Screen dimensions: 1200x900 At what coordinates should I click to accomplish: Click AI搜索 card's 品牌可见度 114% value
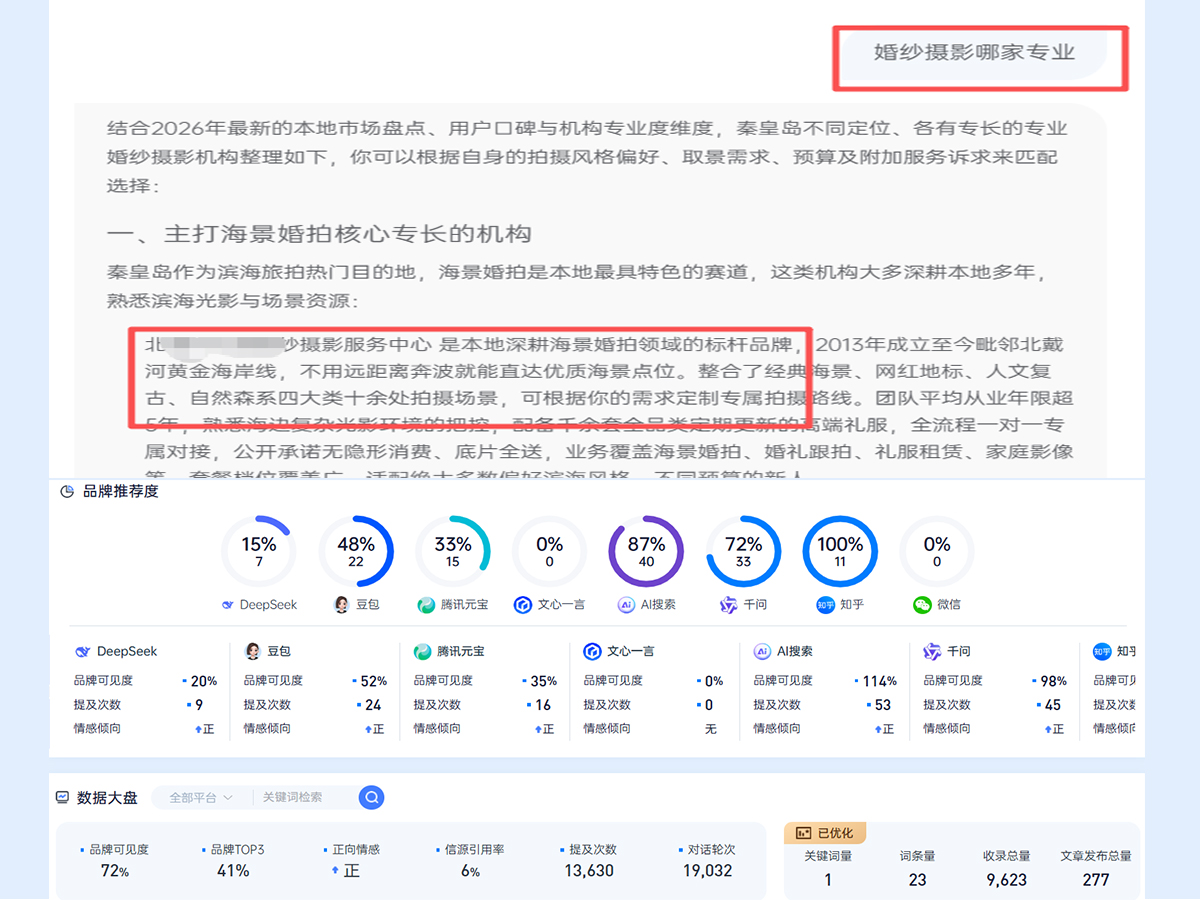coord(879,681)
